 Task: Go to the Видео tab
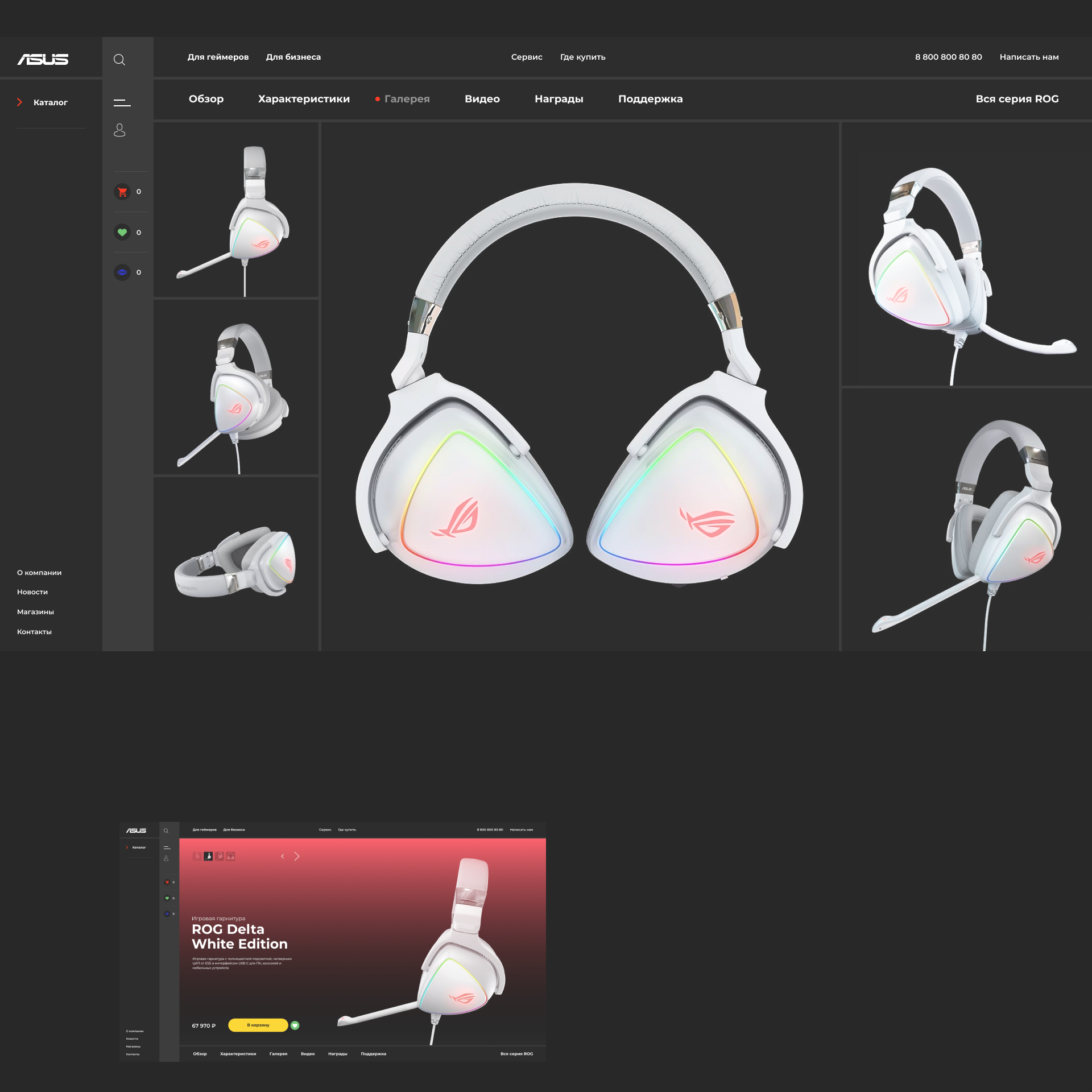tap(482, 99)
